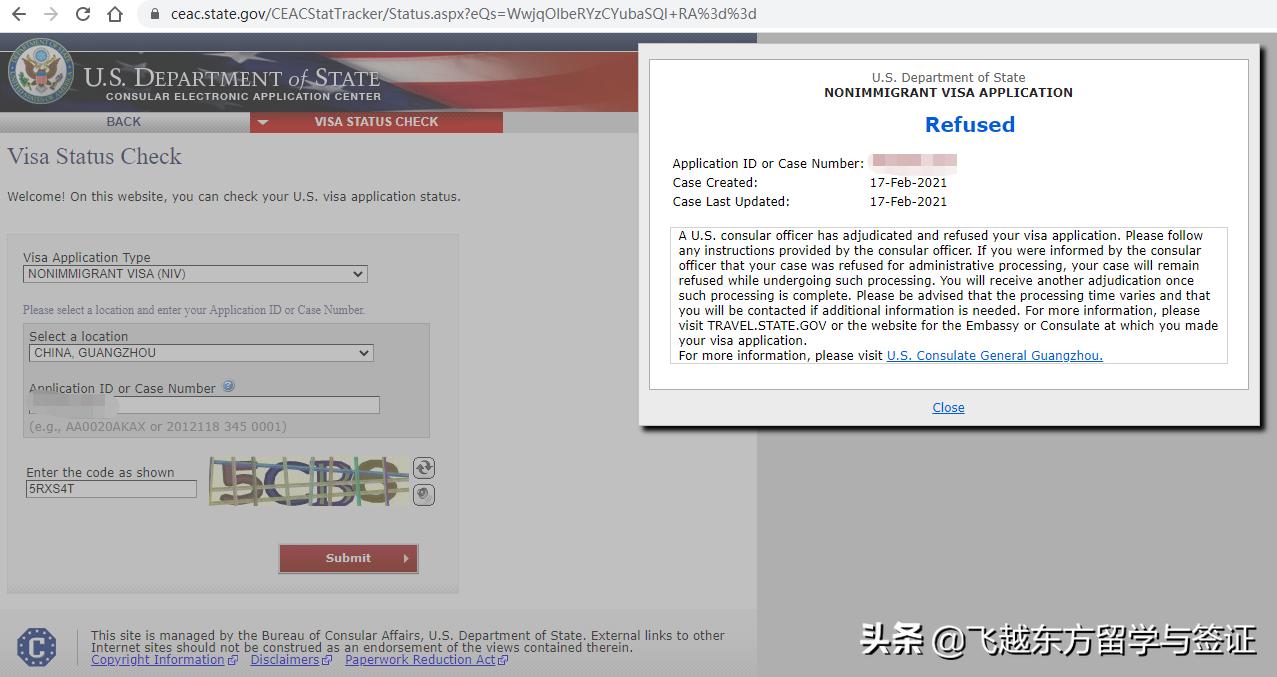Viewport: 1277px width, 677px height.
Task: Reload the page with the refresh icon
Action: [83, 14]
